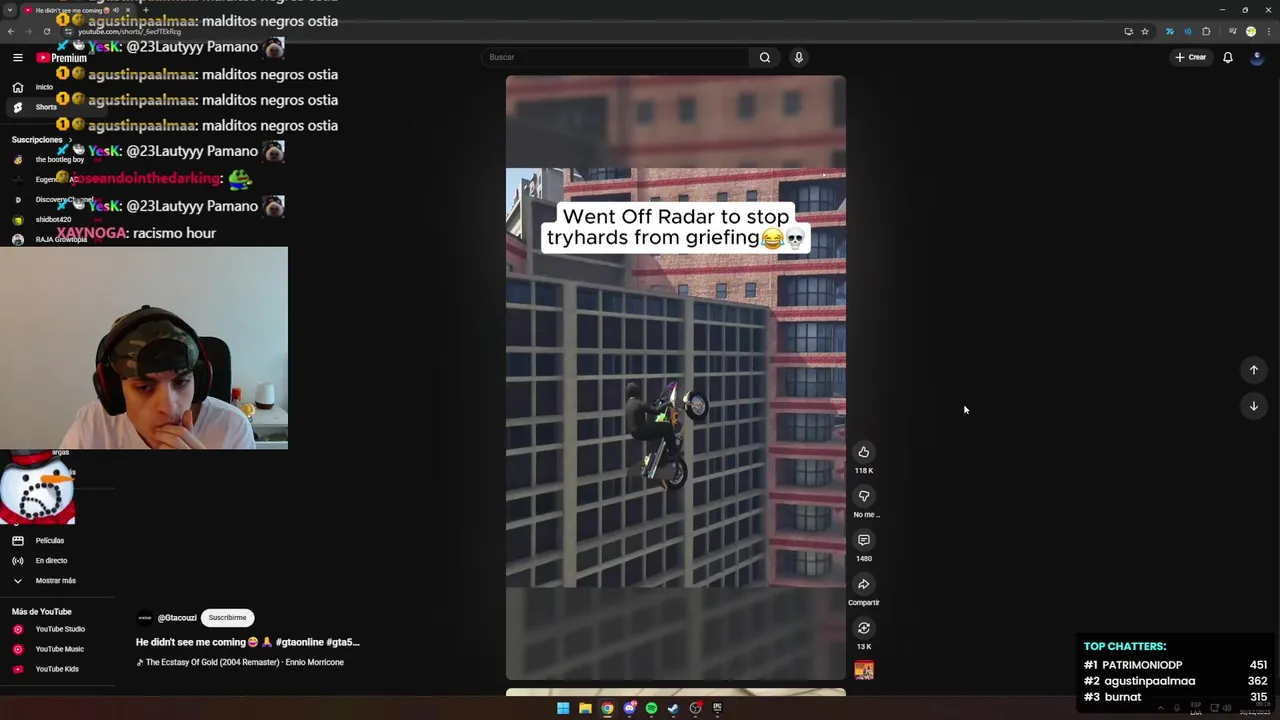
Task: Click browser back arrow
Action: (11, 32)
